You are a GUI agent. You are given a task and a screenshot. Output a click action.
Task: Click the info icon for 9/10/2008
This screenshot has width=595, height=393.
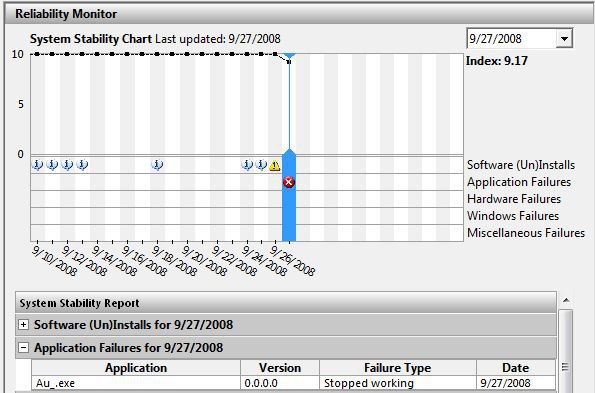tap(37, 165)
